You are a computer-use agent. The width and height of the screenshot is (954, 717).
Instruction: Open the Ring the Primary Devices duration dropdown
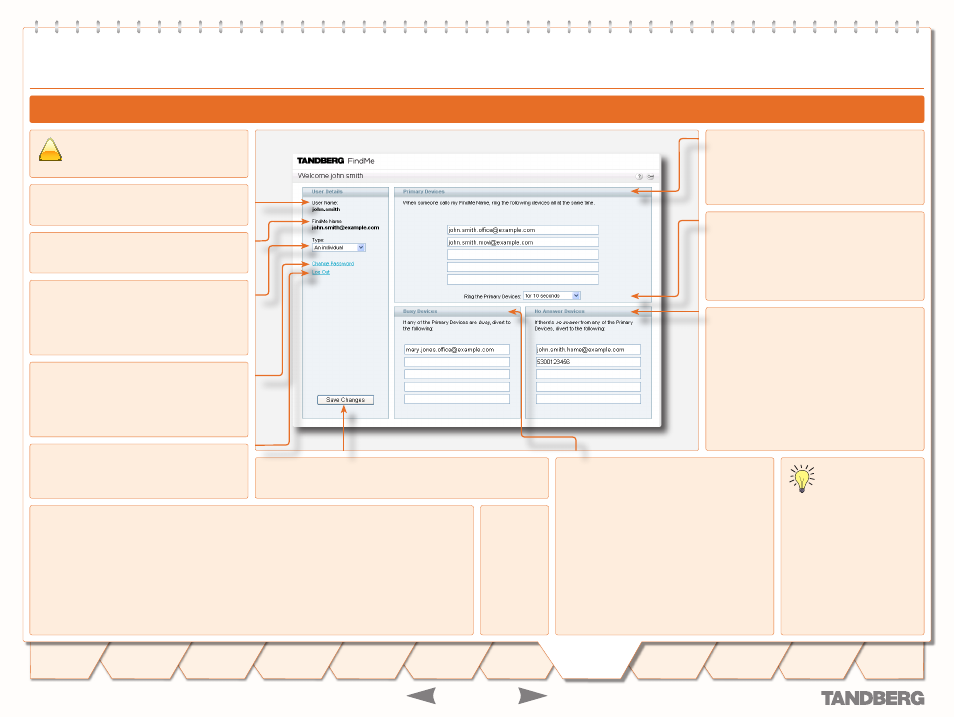[552, 296]
